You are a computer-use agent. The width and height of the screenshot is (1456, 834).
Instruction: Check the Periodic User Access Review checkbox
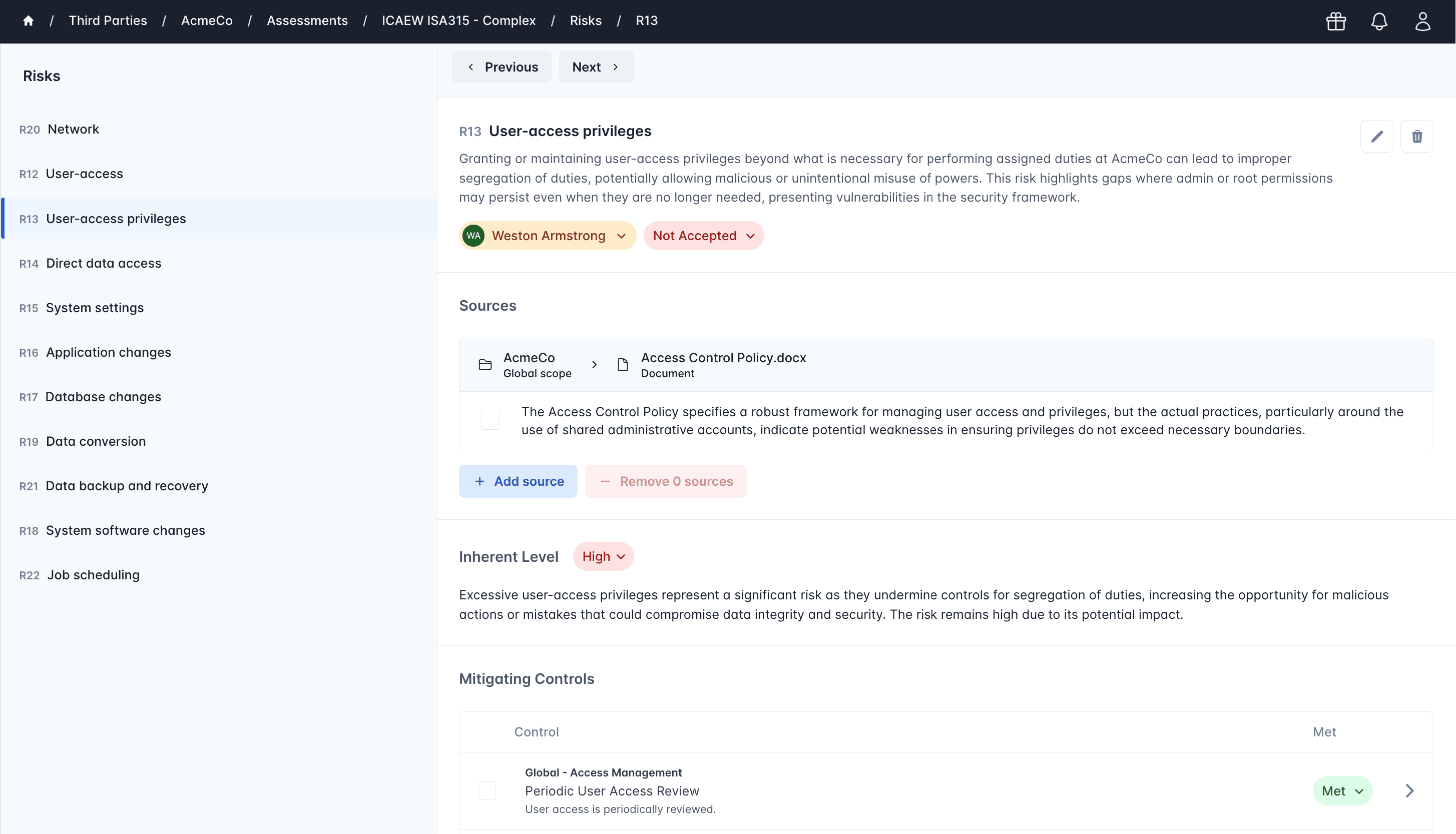(x=487, y=790)
